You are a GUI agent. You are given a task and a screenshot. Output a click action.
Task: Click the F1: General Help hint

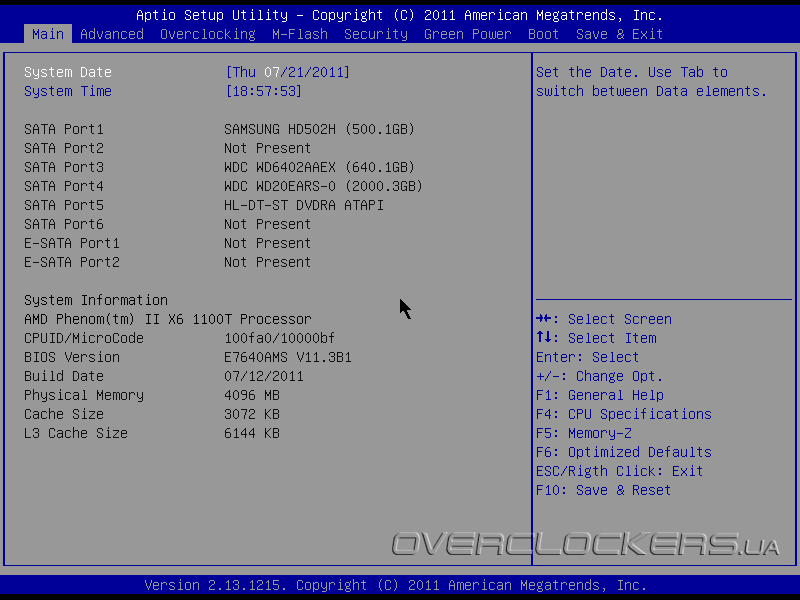[x=600, y=395]
